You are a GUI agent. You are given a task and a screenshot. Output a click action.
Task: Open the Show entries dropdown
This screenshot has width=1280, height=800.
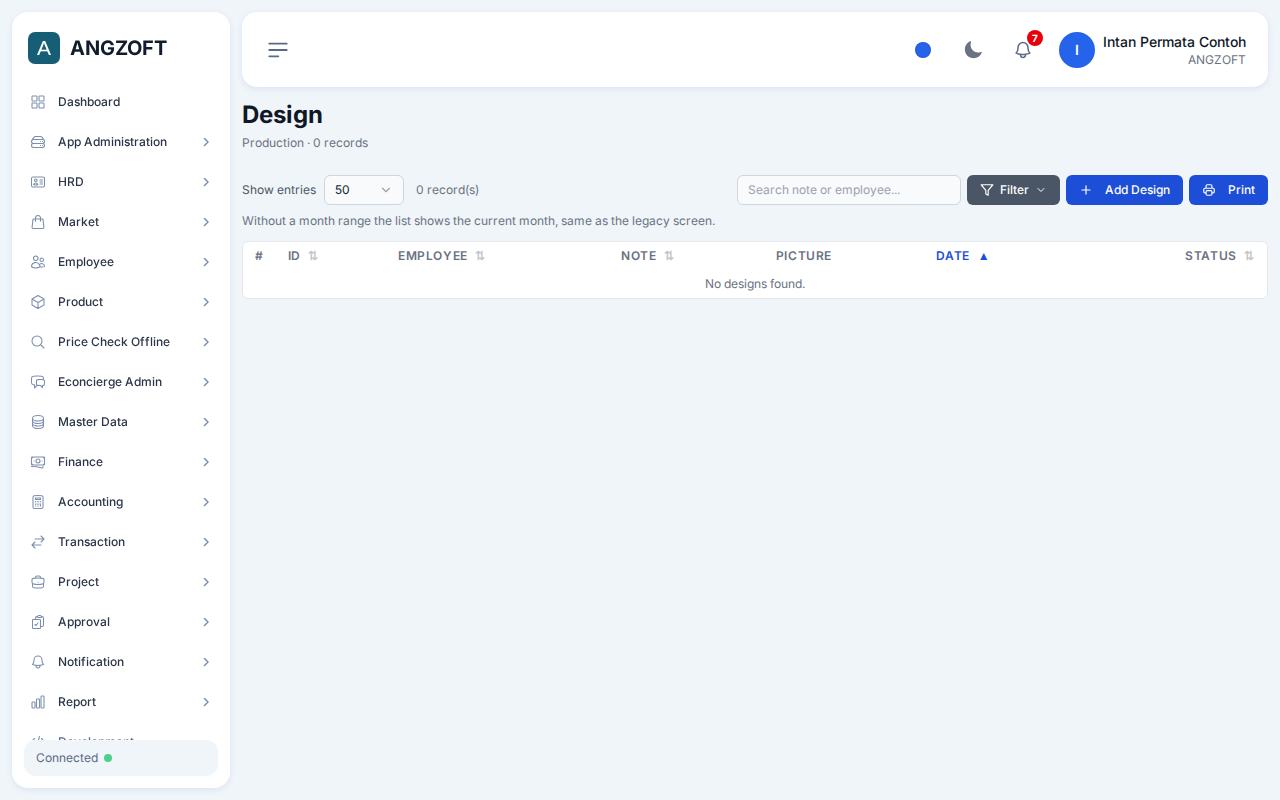364,190
